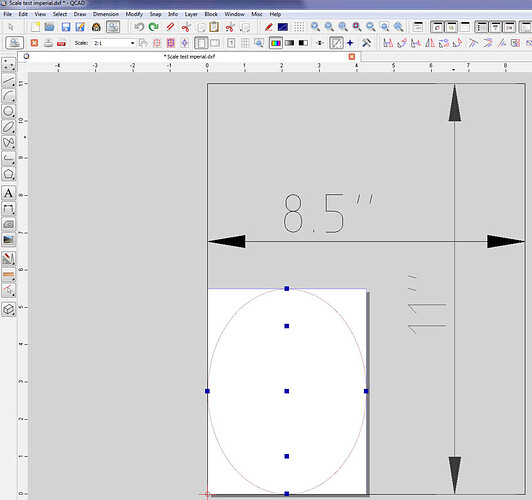The image size is (532, 500).
Task: Close the Scale test imperial.dxf tab
Action: 352,57
